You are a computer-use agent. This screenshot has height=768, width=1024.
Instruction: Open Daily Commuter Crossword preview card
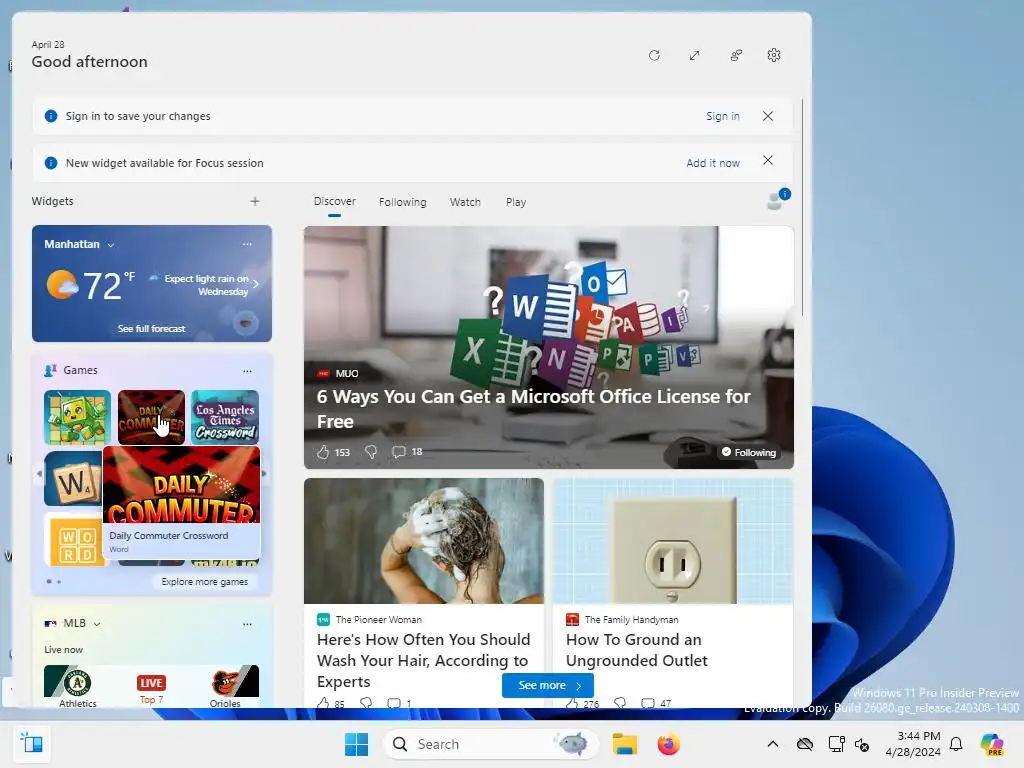pyautogui.click(x=182, y=503)
